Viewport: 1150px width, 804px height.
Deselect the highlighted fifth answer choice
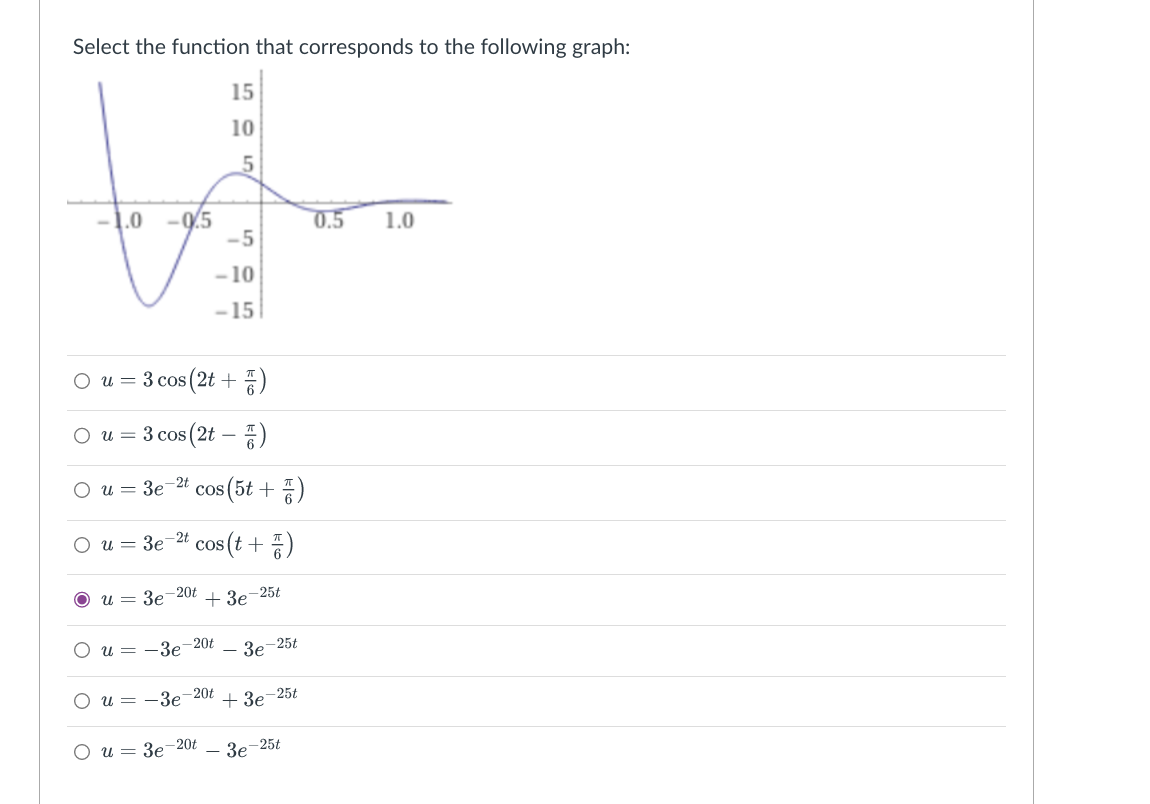pos(83,598)
